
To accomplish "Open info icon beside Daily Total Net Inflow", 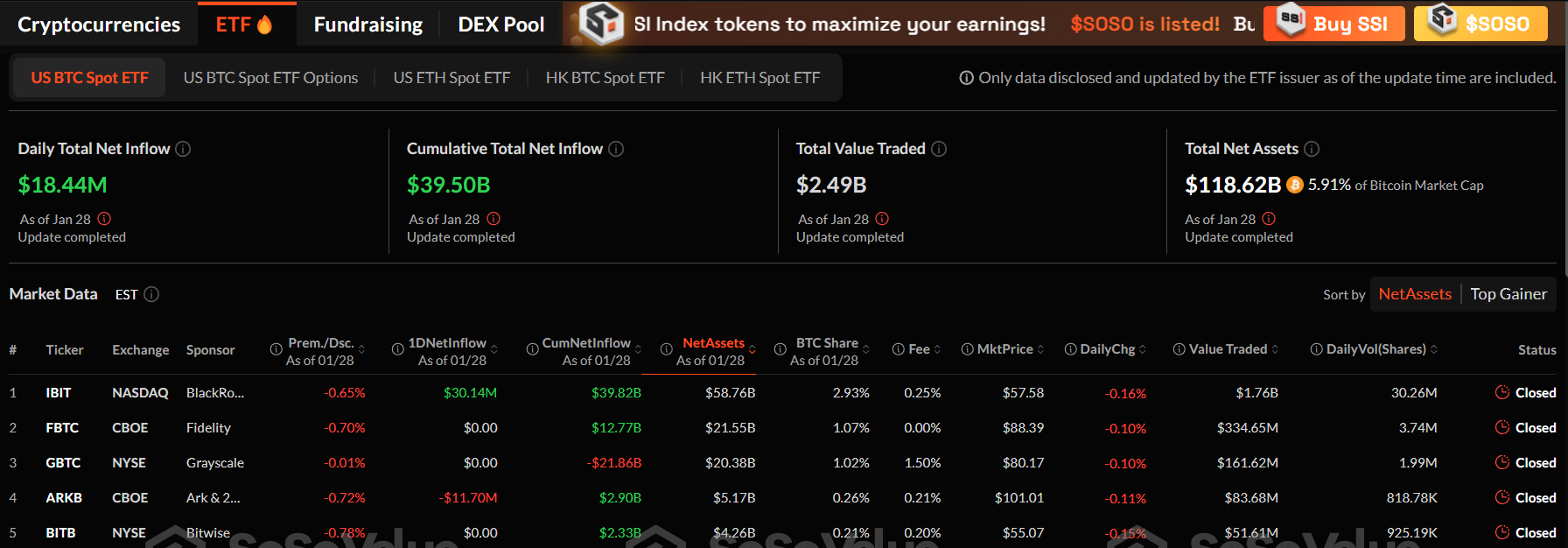I will click(x=183, y=149).
